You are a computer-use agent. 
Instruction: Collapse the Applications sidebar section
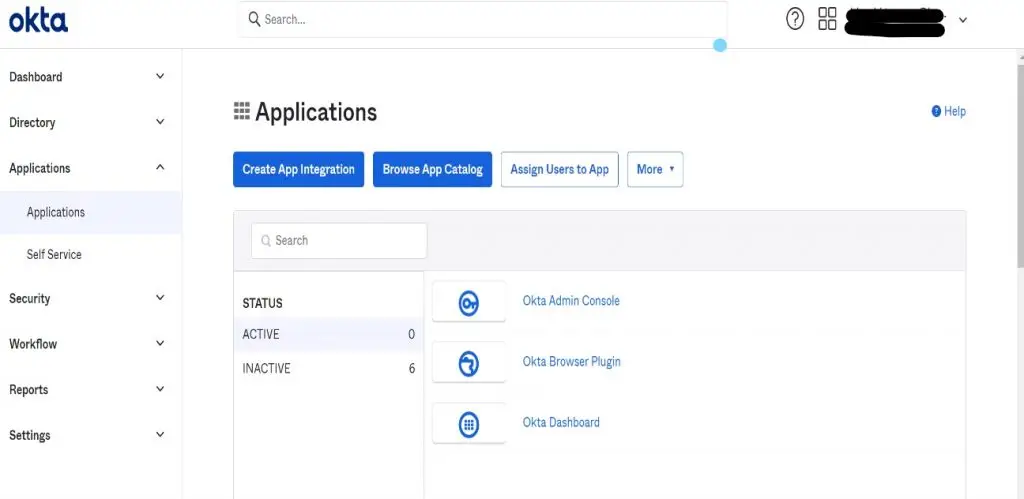coord(160,168)
